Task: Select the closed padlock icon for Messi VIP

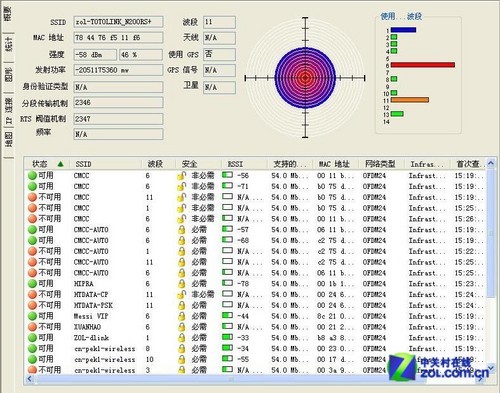Action: point(181,316)
